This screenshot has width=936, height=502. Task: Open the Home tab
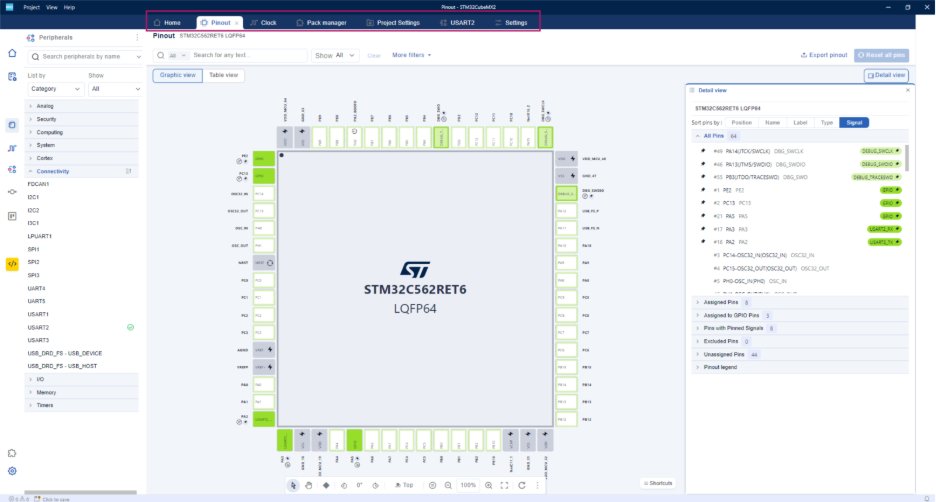coord(167,23)
